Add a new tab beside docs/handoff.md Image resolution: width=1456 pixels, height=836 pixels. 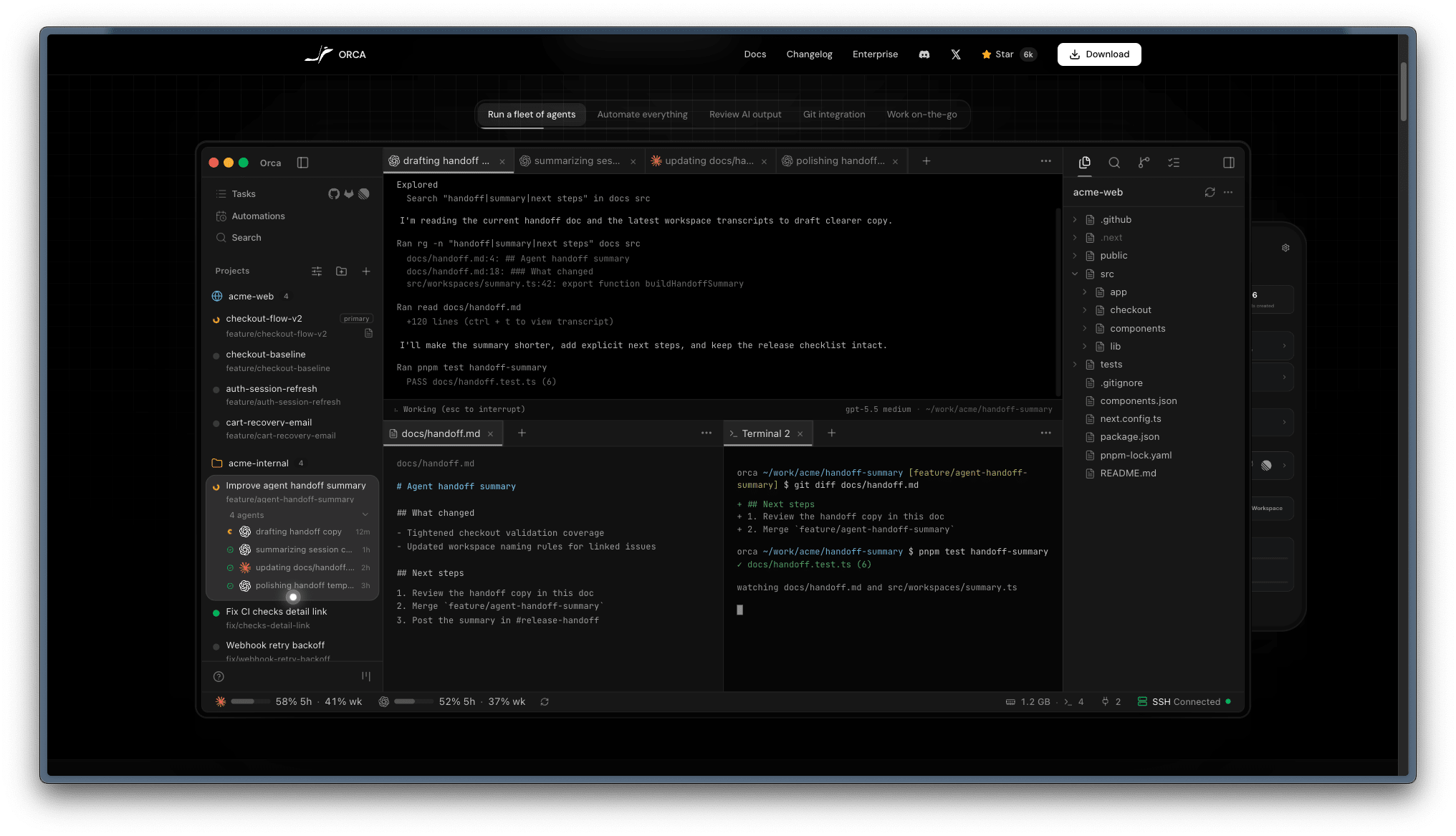click(522, 433)
